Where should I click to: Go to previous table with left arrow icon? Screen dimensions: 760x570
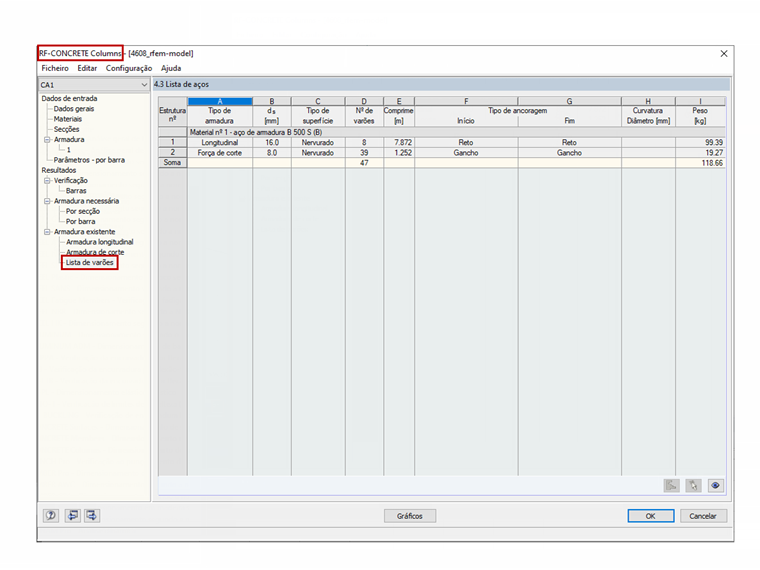click(x=73, y=516)
